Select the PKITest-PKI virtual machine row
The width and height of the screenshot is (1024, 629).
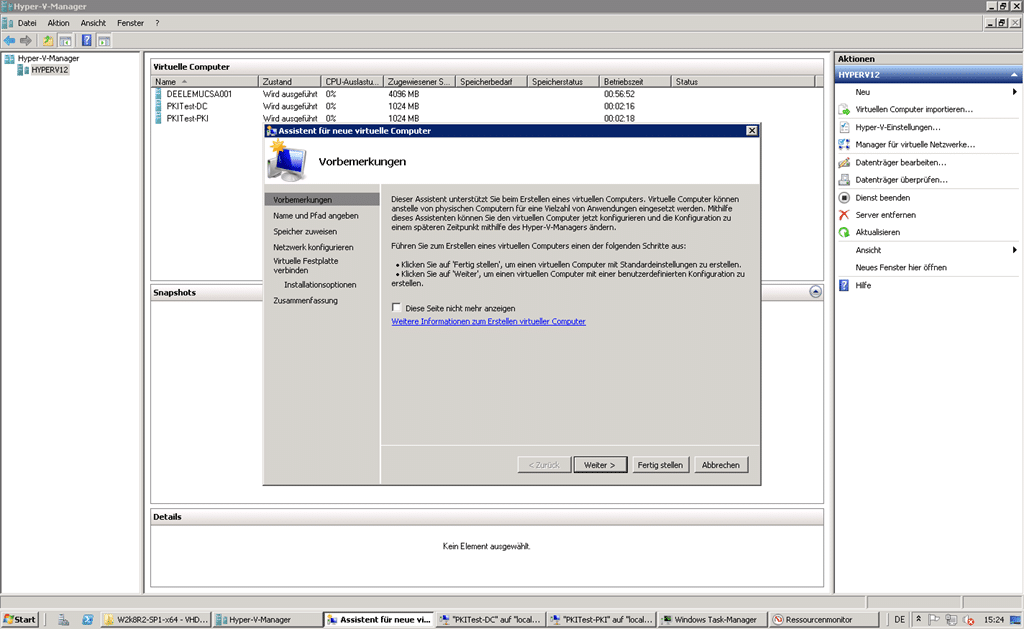[487, 118]
